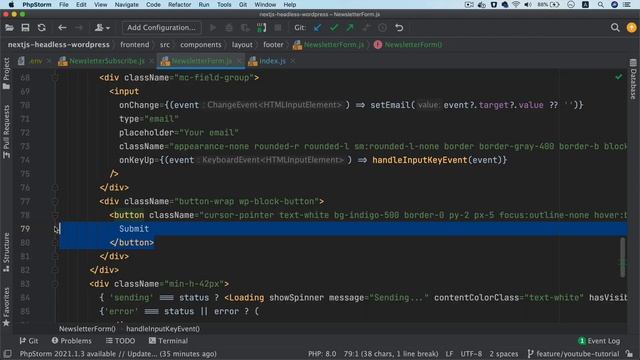
Task: Click Git Push green arrow
Action: [x=350, y=28]
